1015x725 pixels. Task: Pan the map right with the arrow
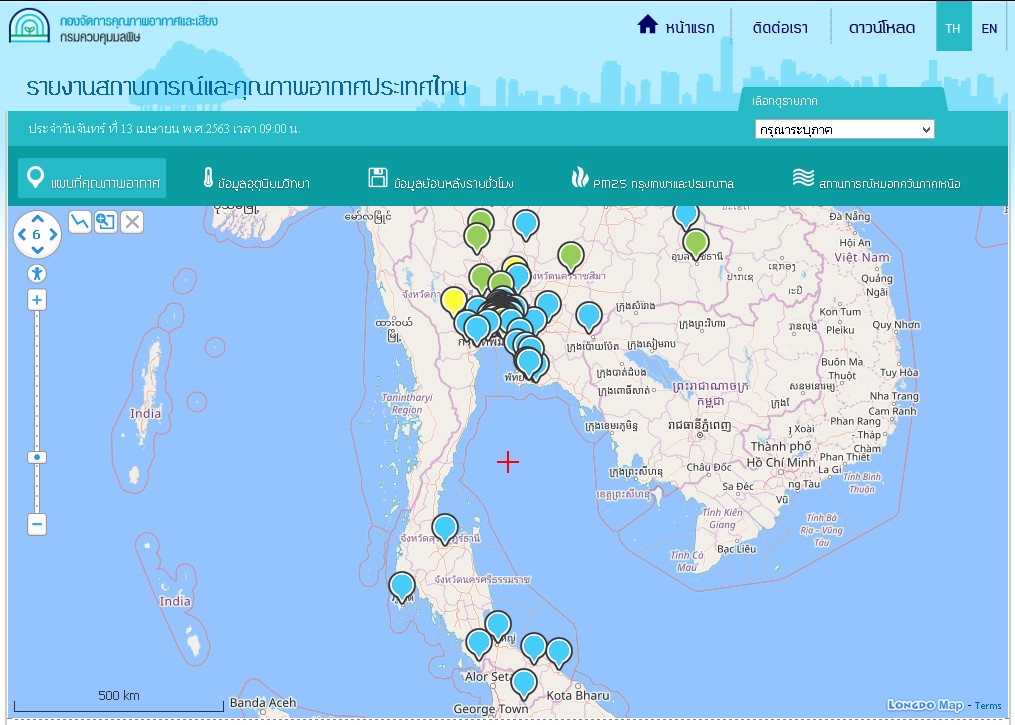click(x=53, y=234)
